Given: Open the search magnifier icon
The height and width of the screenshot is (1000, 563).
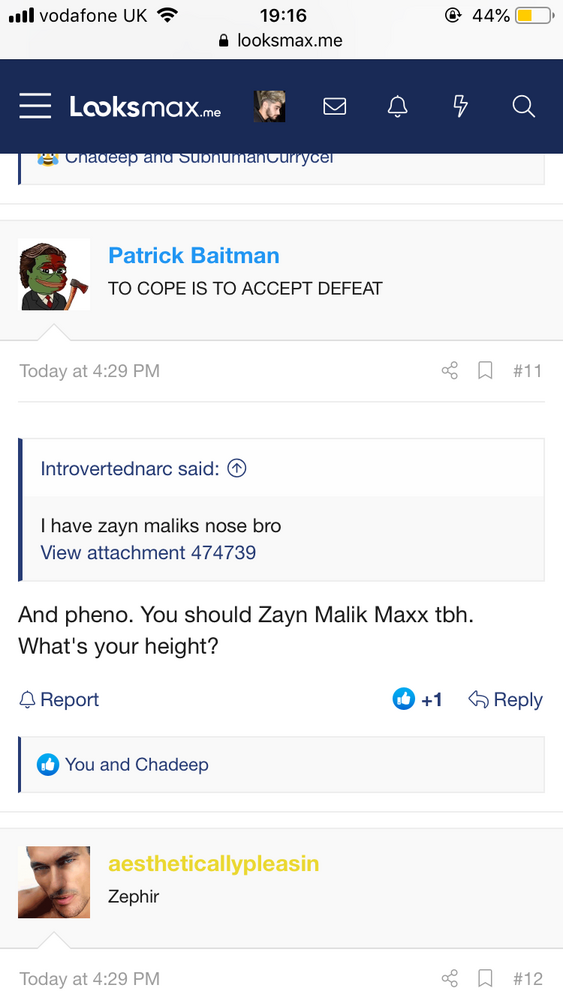Looking at the screenshot, I should point(523,106).
